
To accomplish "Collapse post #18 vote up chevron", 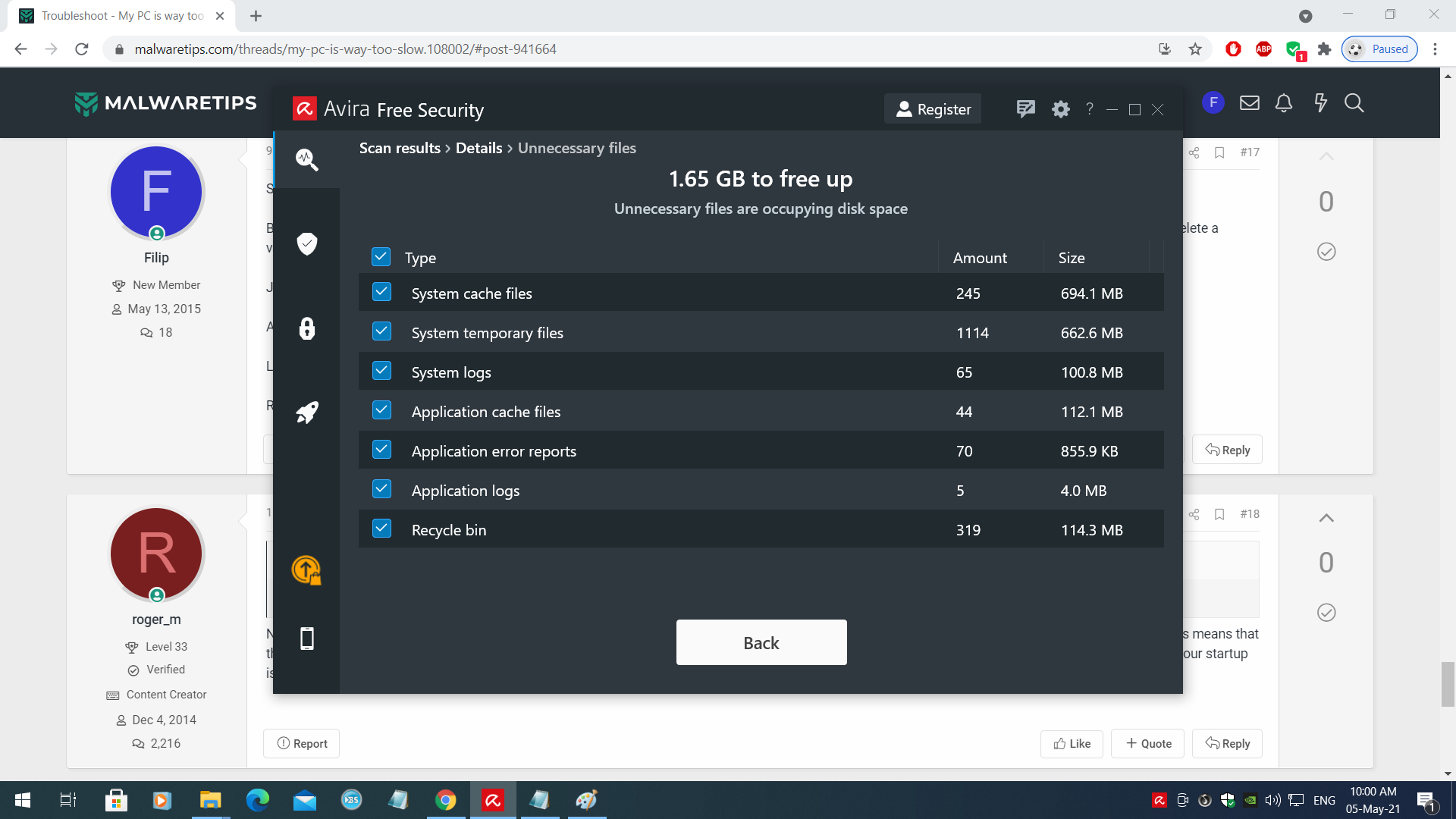I will pyautogui.click(x=1326, y=518).
